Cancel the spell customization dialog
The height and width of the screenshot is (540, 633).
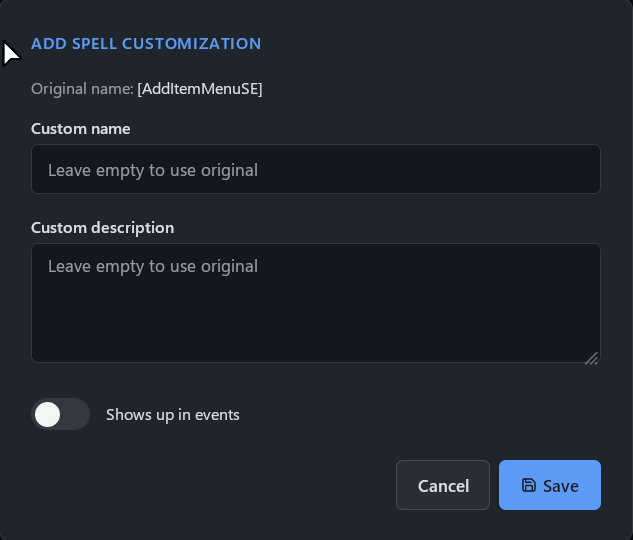[x=443, y=485]
